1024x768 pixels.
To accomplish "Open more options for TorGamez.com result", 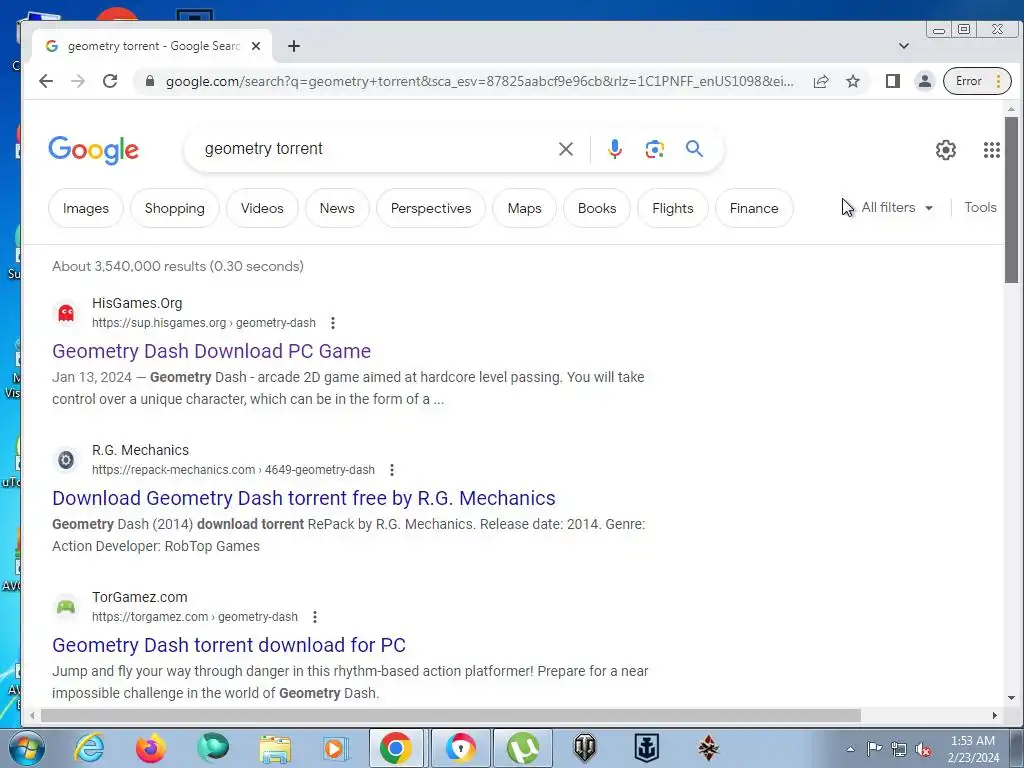I will click(x=315, y=617).
